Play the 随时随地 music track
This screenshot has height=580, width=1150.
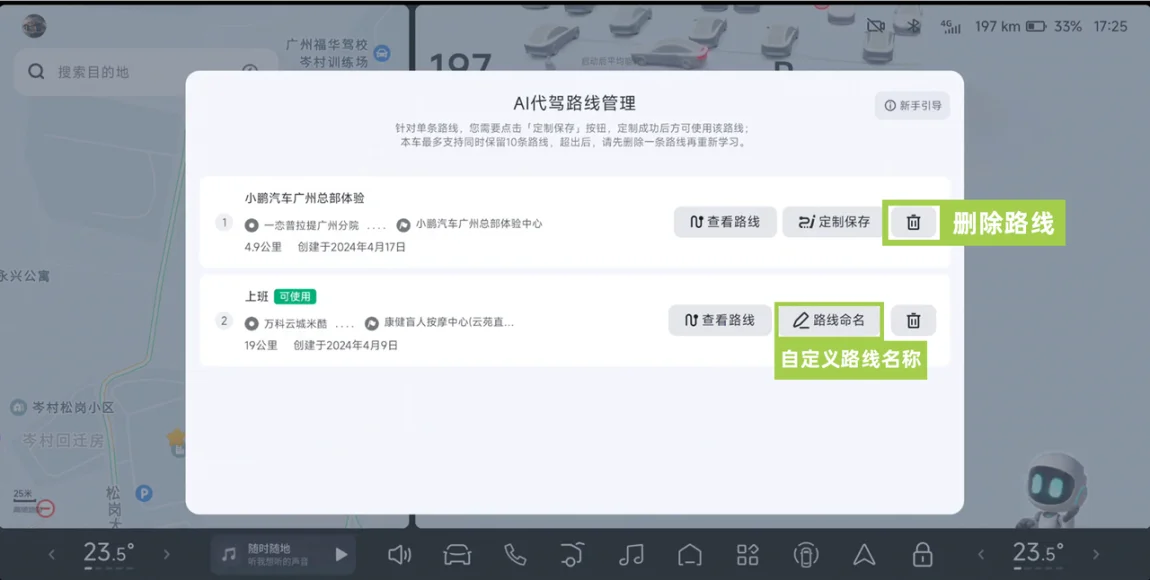tap(341, 554)
